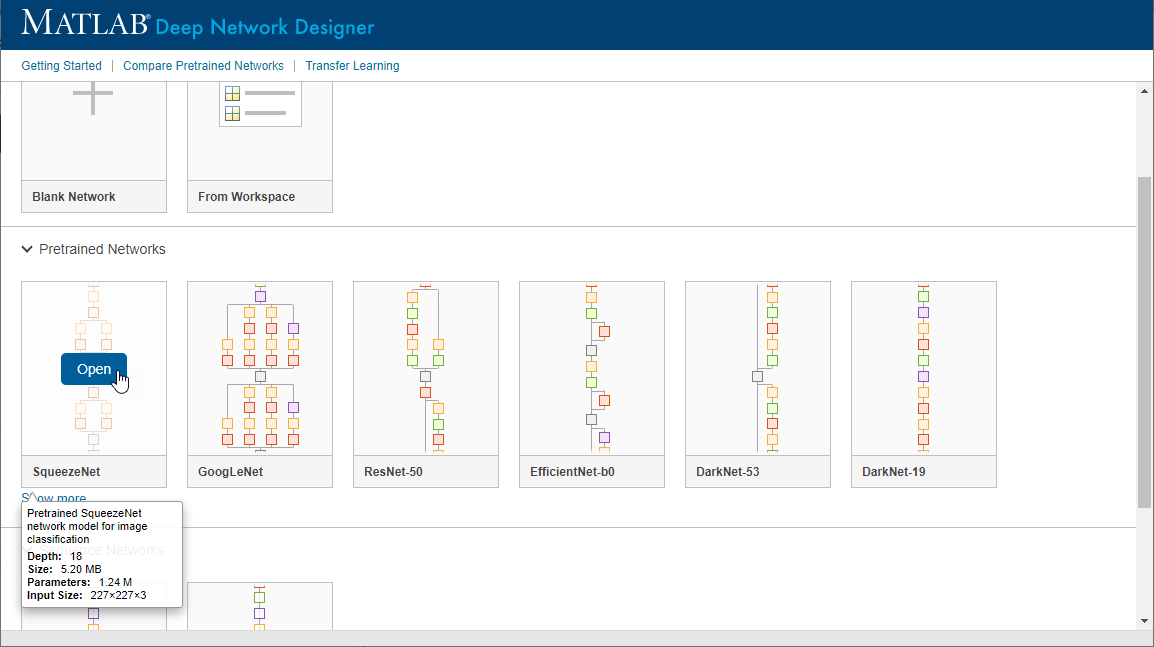
Task: Open the SqueezeNet pretrained network
Action: 94,369
